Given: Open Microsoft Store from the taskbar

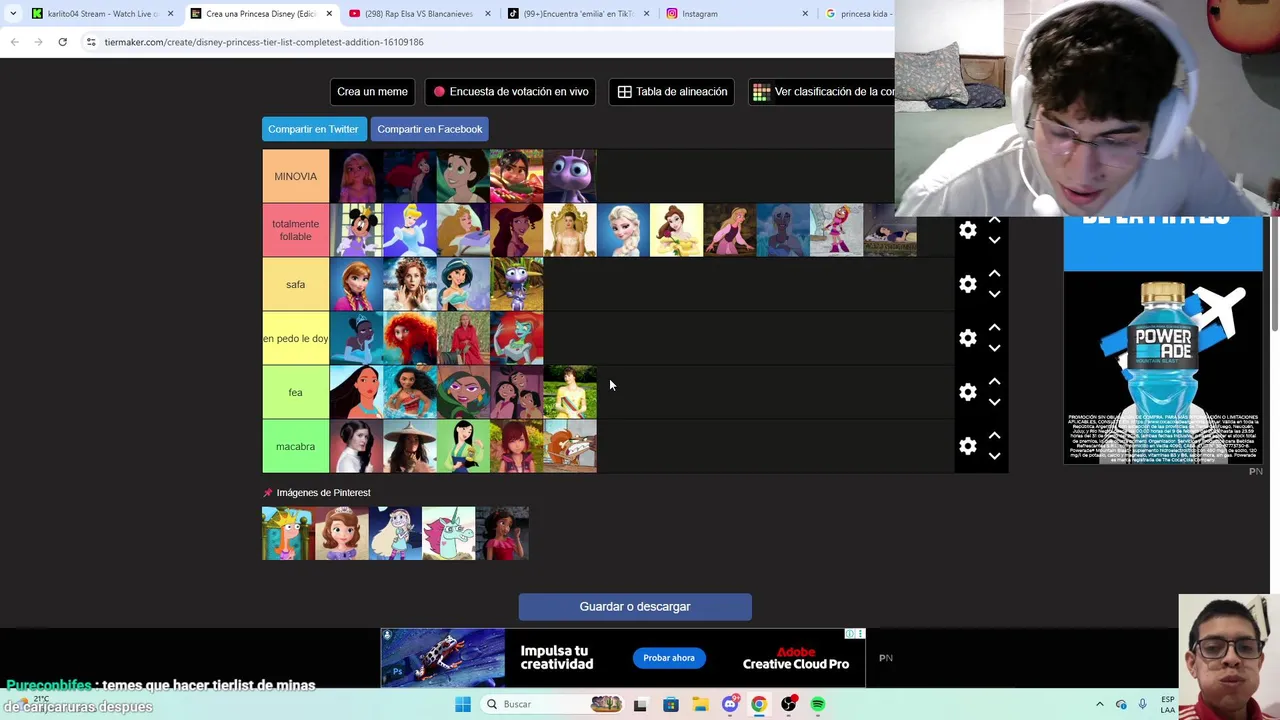Looking at the screenshot, I should tap(670, 704).
